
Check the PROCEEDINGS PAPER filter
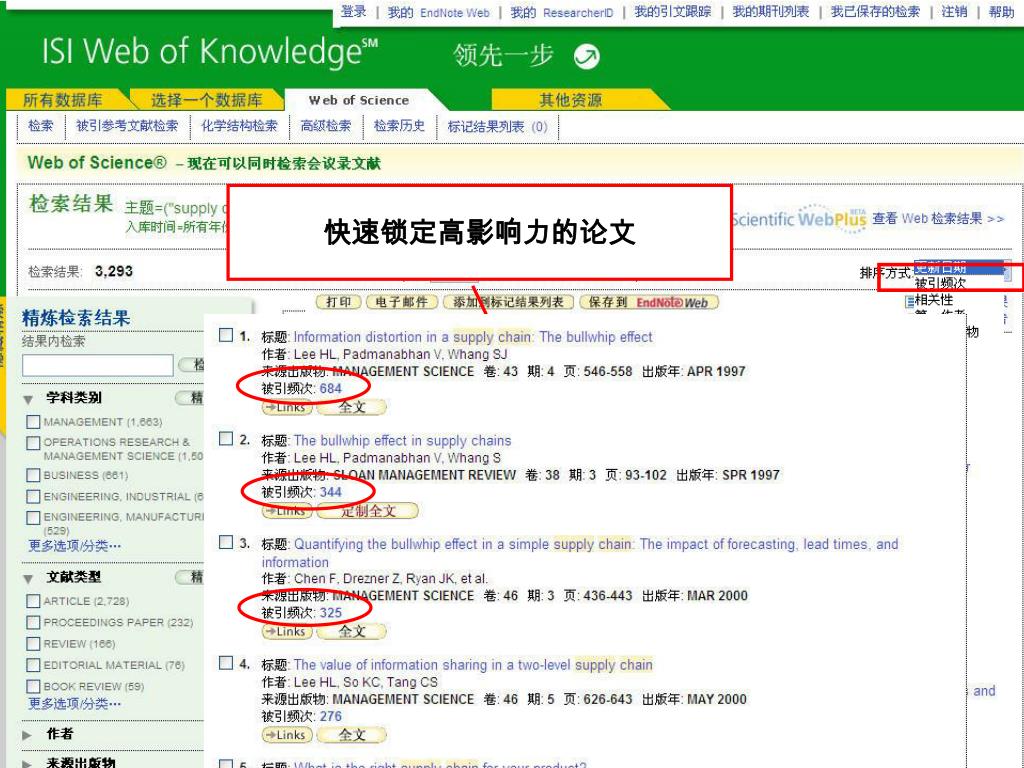33,622
